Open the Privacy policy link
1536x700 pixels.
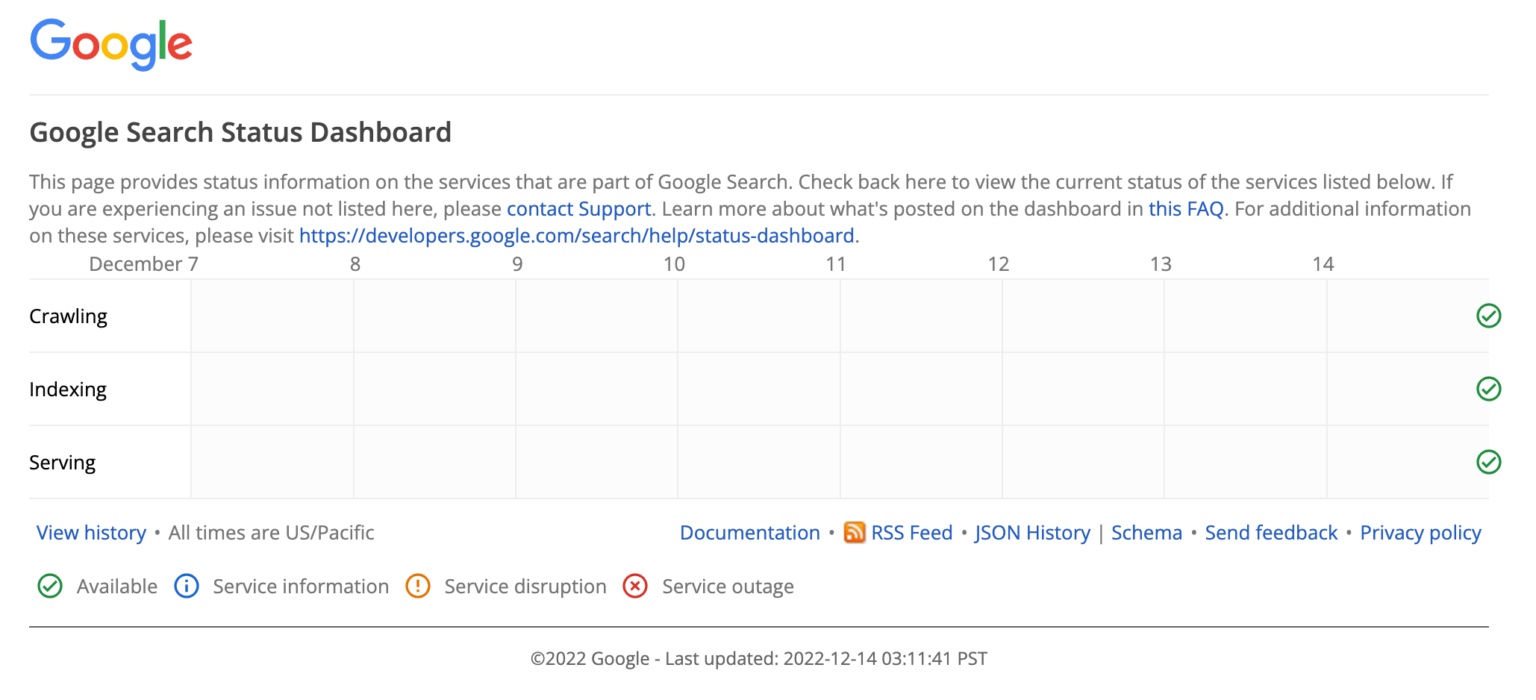coord(1420,533)
